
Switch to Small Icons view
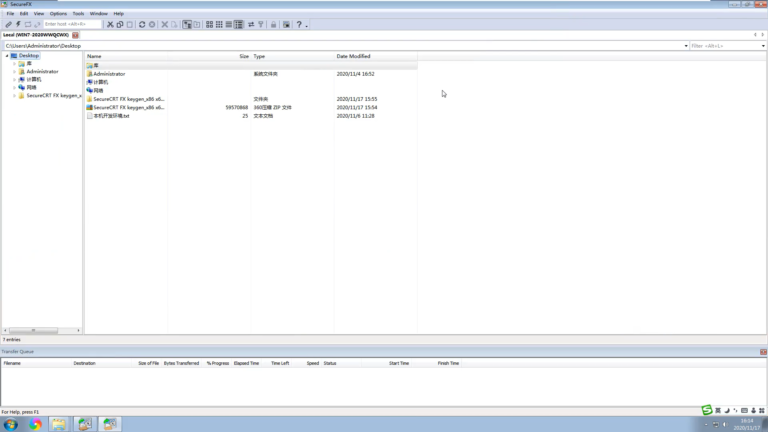tap(219, 24)
